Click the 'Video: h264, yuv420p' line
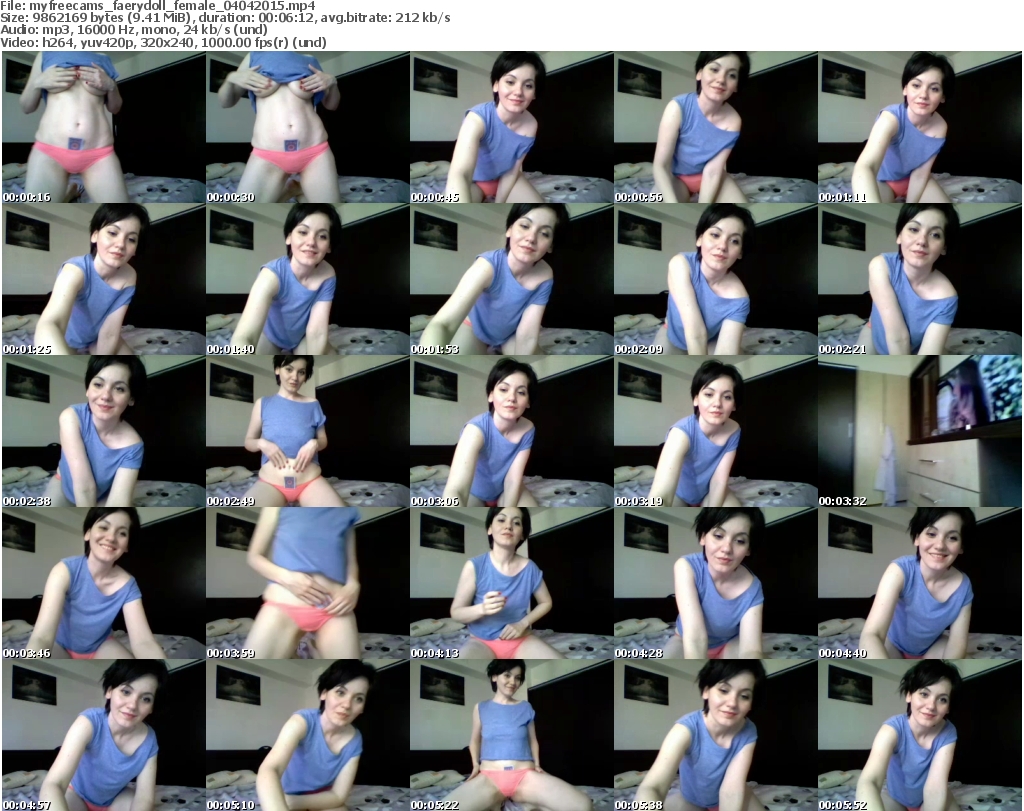 tap(163, 42)
